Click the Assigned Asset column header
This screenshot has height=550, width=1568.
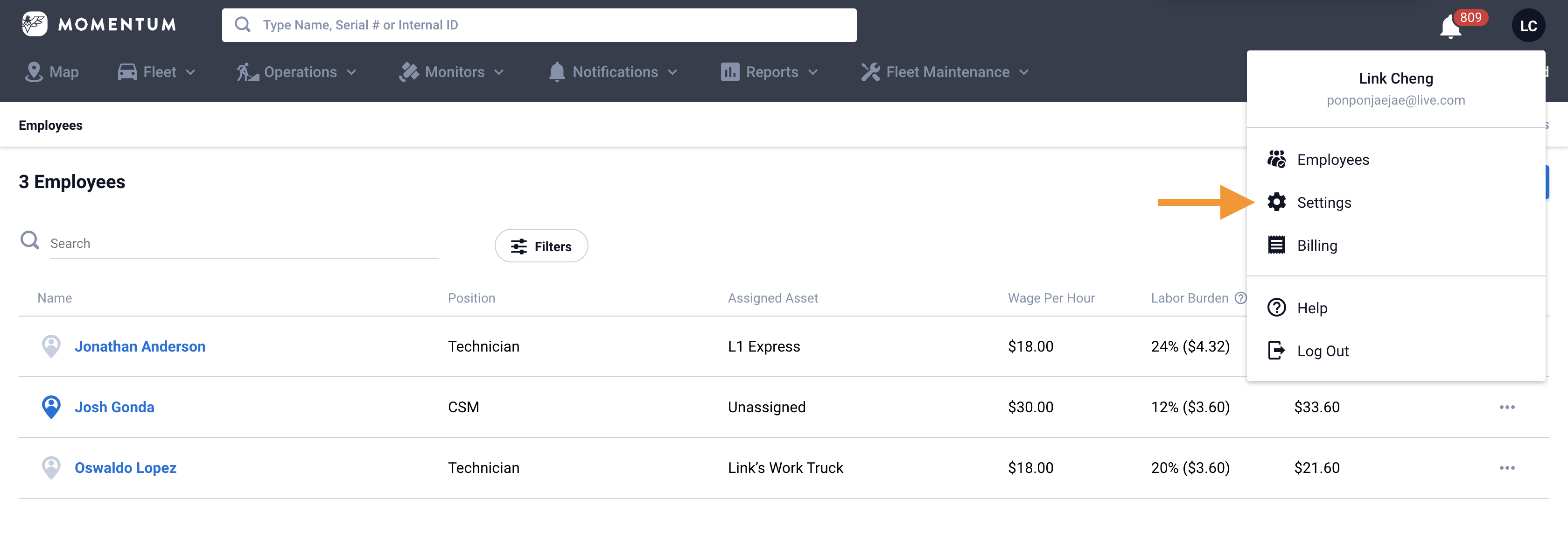tap(773, 298)
